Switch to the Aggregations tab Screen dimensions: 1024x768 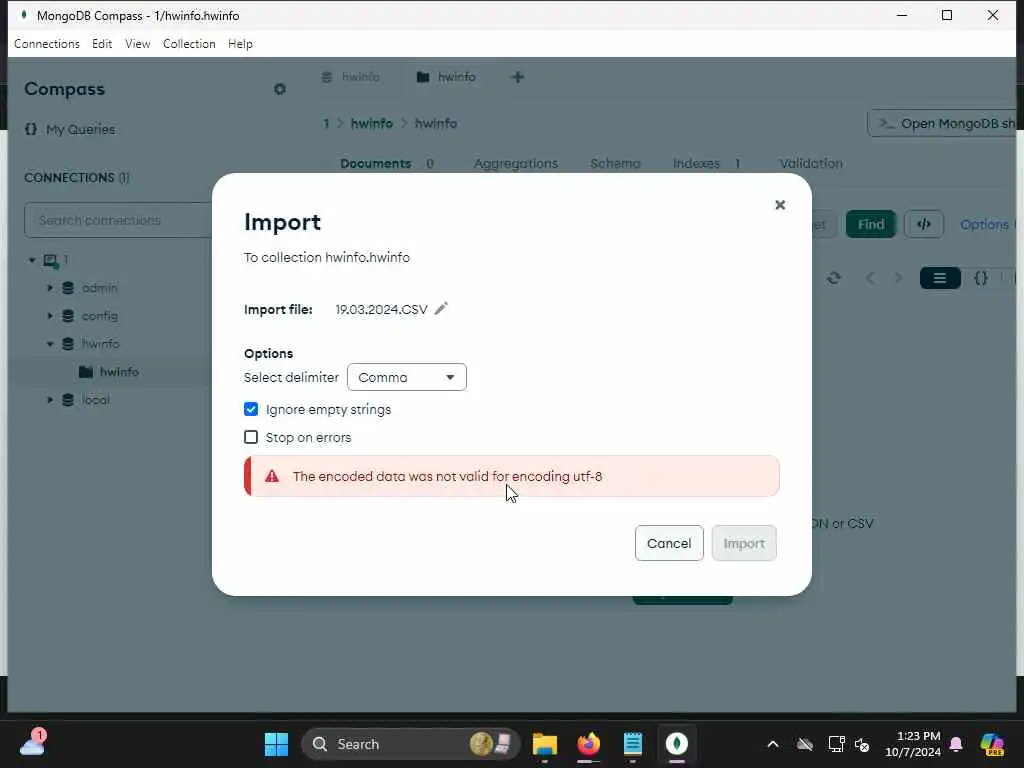(x=516, y=163)
